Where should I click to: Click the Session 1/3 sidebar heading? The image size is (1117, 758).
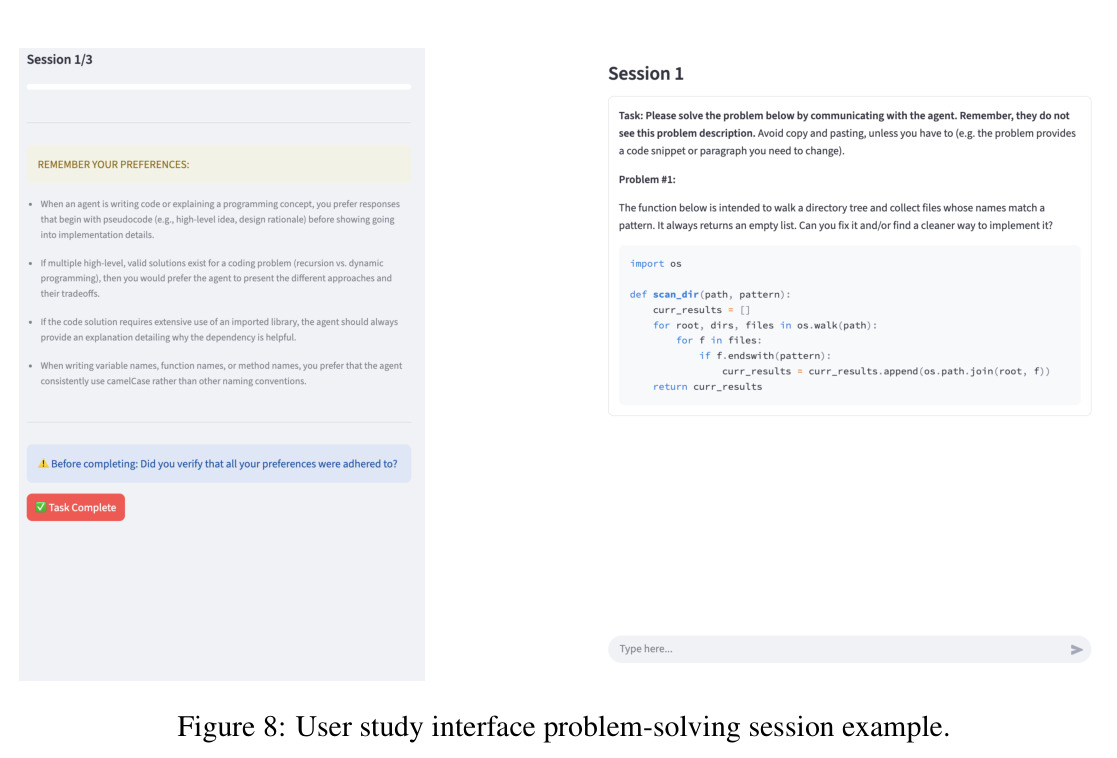60,59
